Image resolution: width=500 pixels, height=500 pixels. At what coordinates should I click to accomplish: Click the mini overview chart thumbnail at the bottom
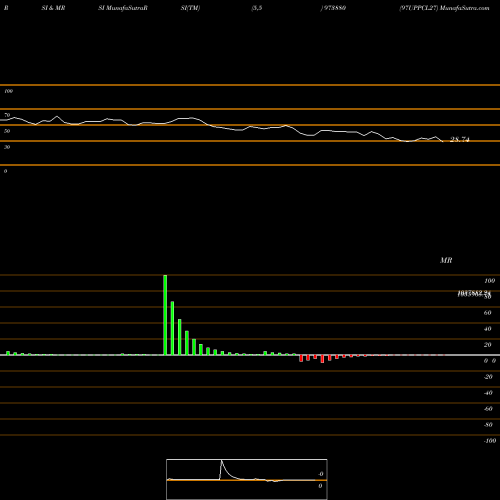tap(247, 479)
